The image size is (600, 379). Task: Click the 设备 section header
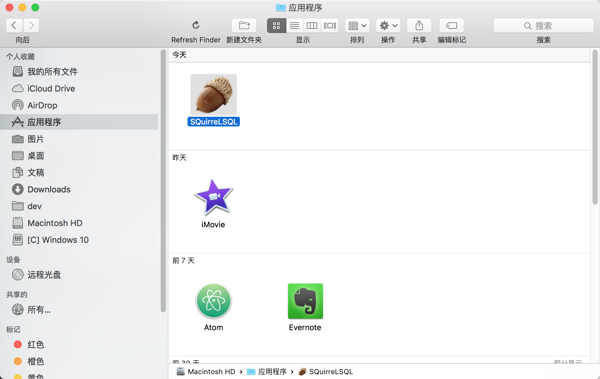13,260
